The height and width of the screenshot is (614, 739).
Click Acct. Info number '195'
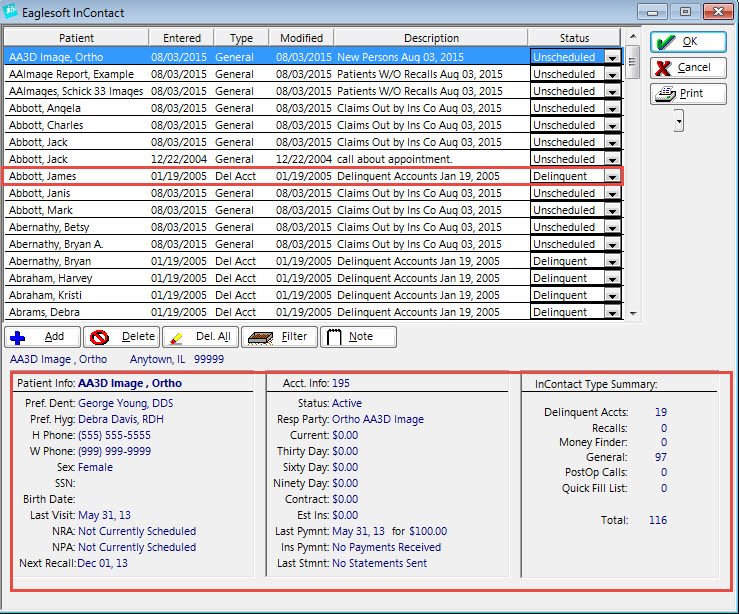click(x=341, y=384)
